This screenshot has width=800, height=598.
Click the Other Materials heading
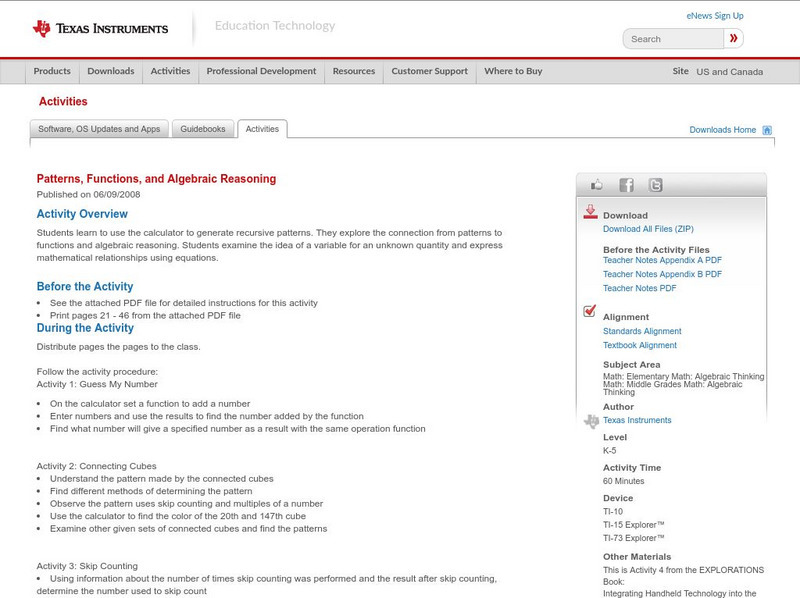[x=637, y=557]
